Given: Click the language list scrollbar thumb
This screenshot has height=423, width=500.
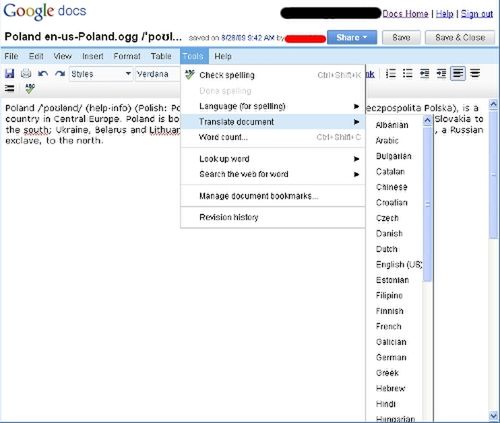Looking at the screenshot, I should pos(427,204).
